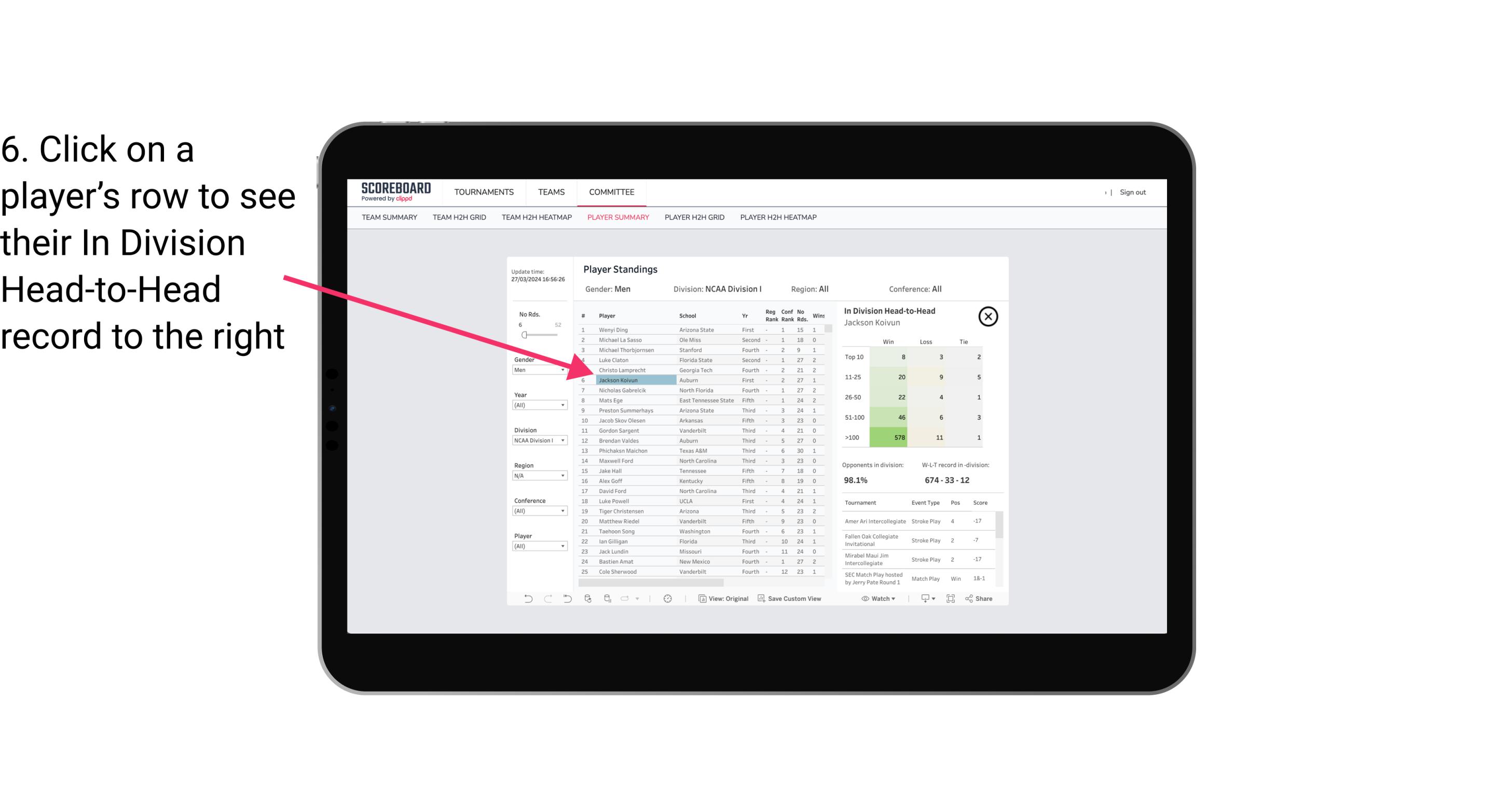Select COMMITTEE menu item

pos(612,191)
